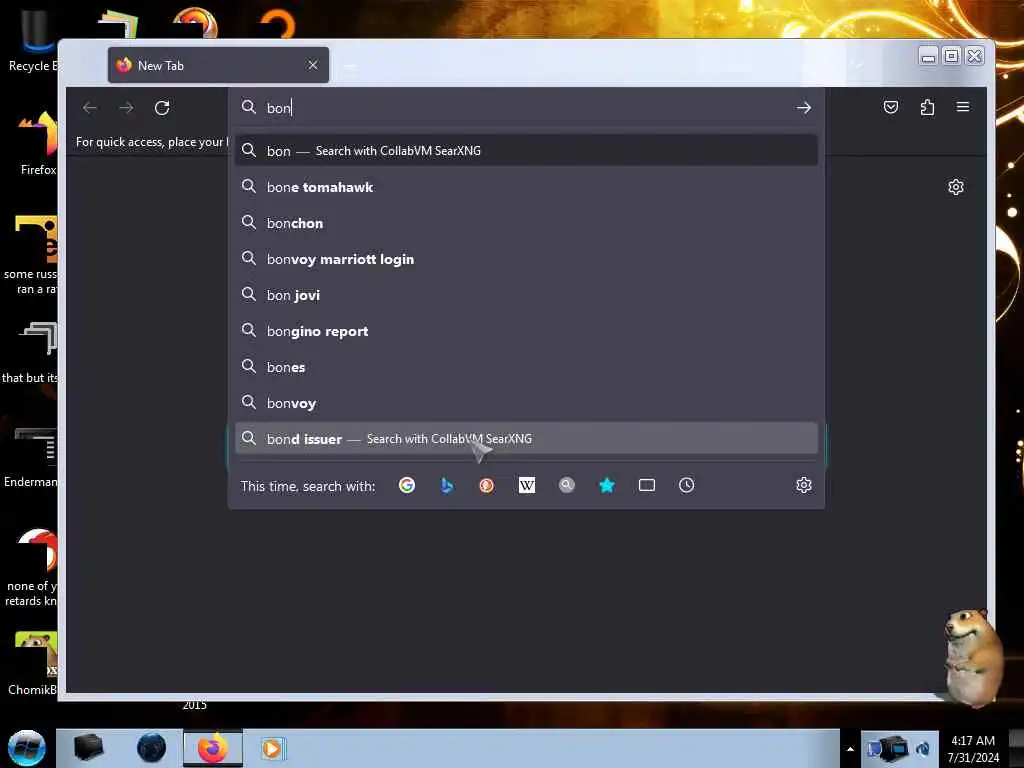Screen dimensions: 1024x768
Task: Search this time with Wikipedia
Action: pyautogui.click(x=527, y=485)
